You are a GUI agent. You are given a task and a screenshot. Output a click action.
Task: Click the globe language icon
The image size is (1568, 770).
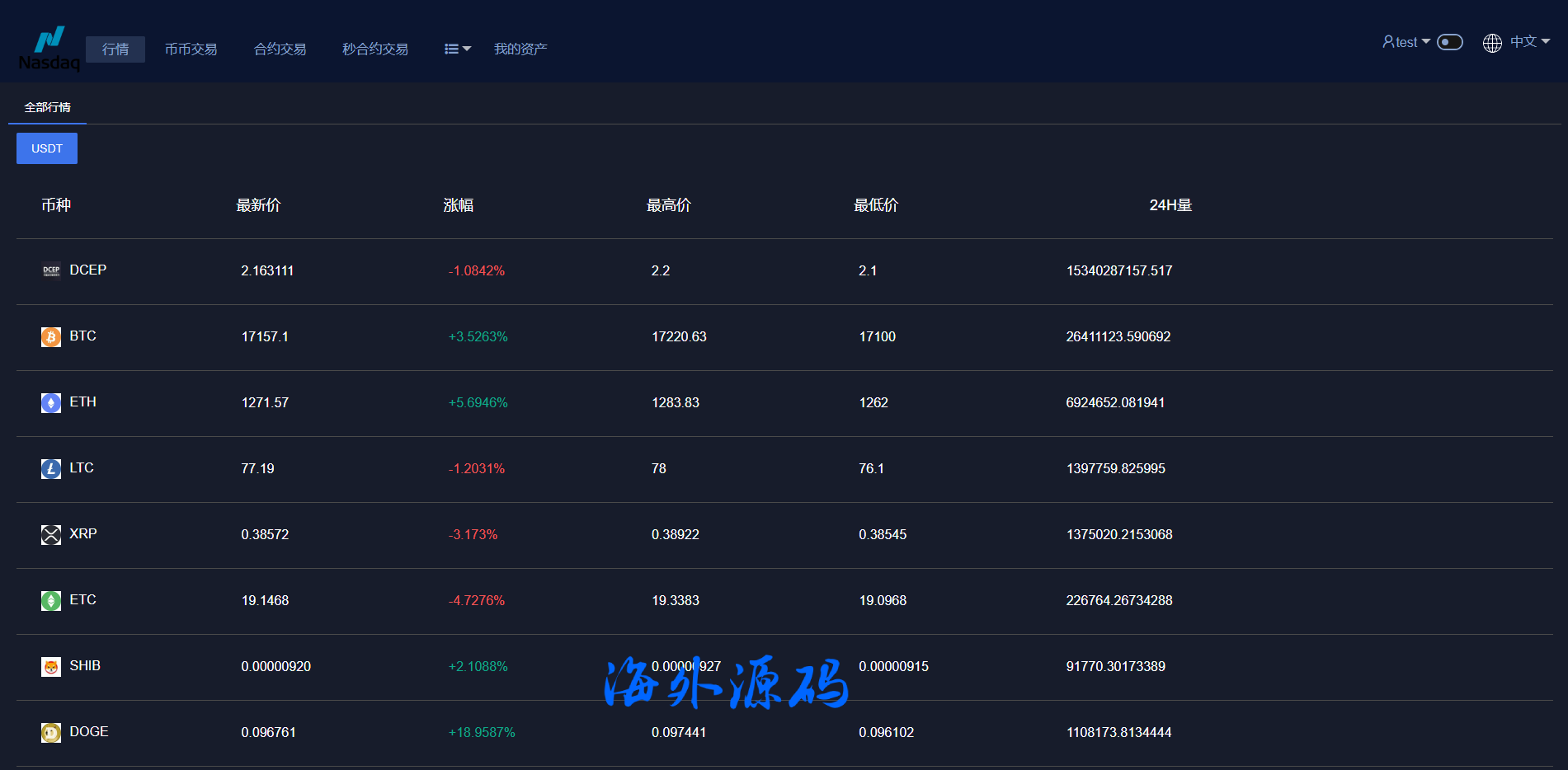point(1492,43)
